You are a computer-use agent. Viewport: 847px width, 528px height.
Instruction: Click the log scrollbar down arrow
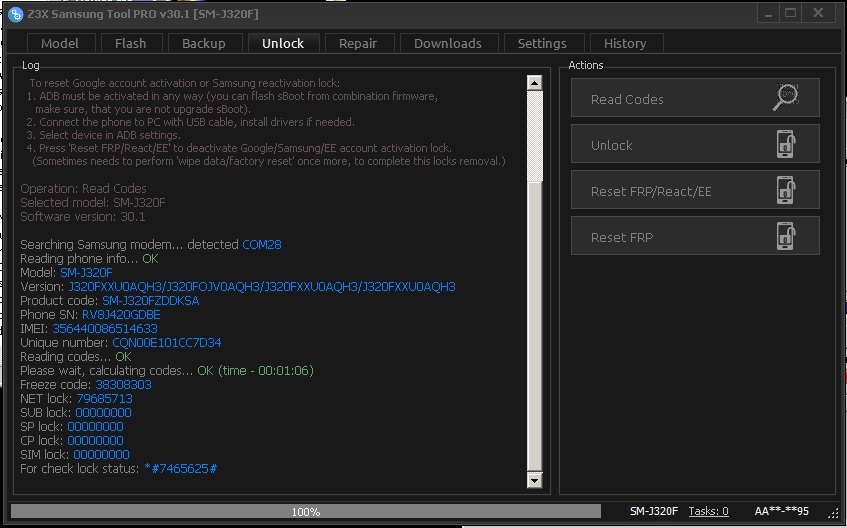coord(534,480)
